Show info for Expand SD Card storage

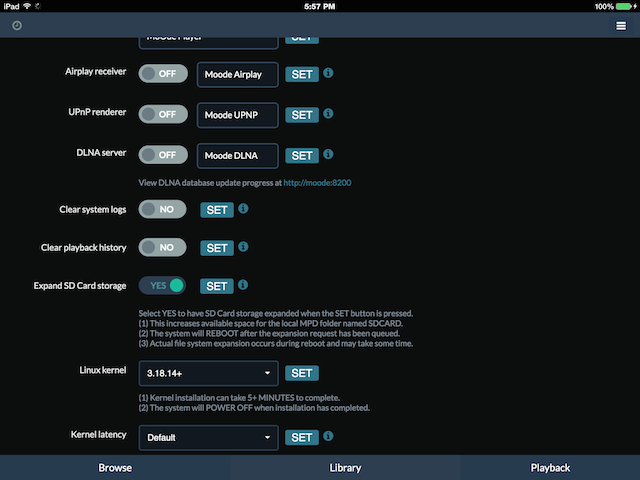click(x=243, y=285)
